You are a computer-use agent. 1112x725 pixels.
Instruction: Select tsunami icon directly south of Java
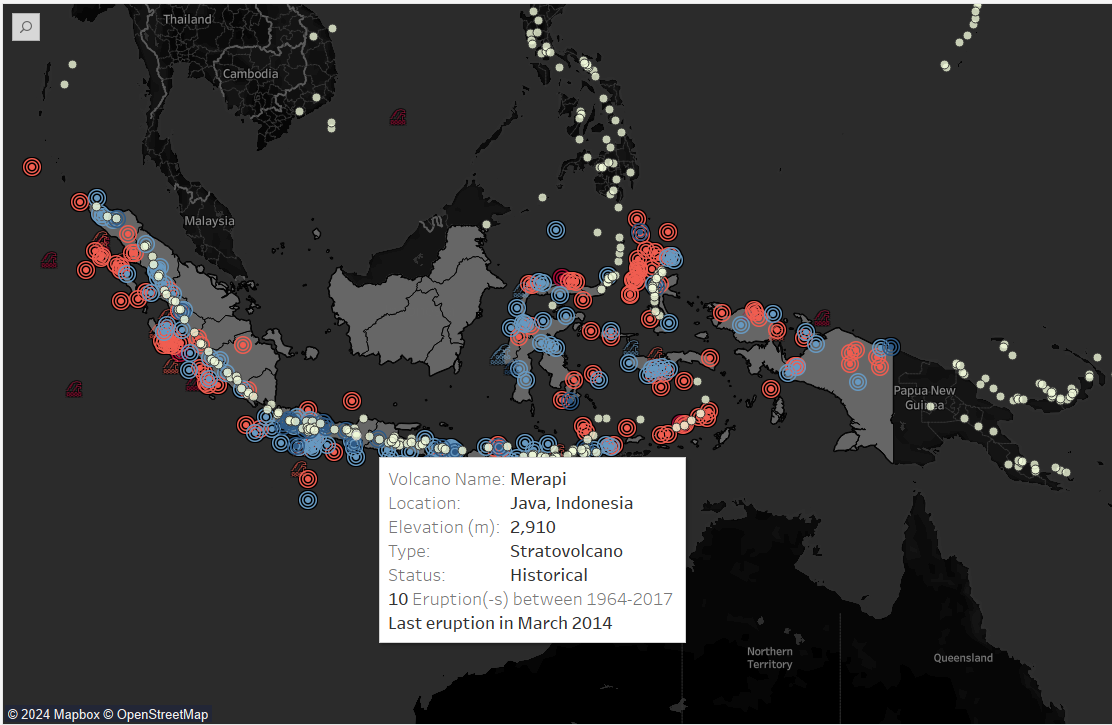click(299, 469)
